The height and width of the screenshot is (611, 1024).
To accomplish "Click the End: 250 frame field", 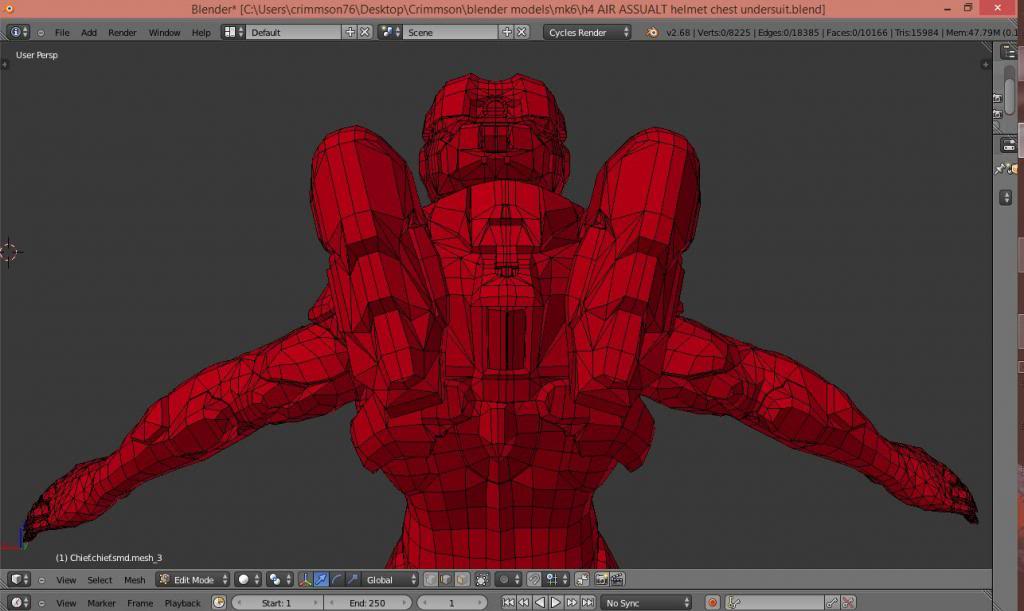I will point(367,603).
